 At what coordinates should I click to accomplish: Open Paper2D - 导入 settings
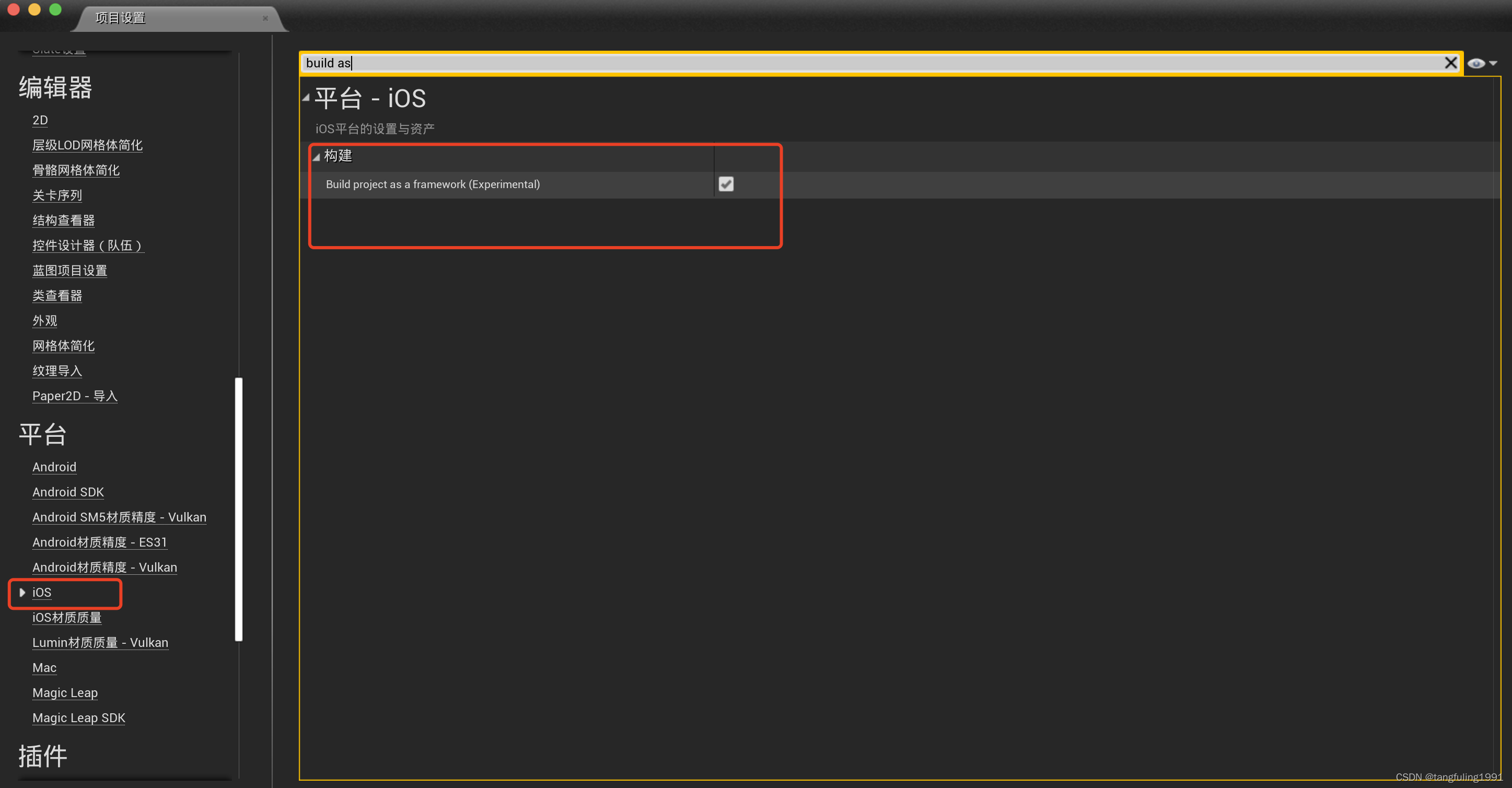pyautogui.click(x=75, y=396)
